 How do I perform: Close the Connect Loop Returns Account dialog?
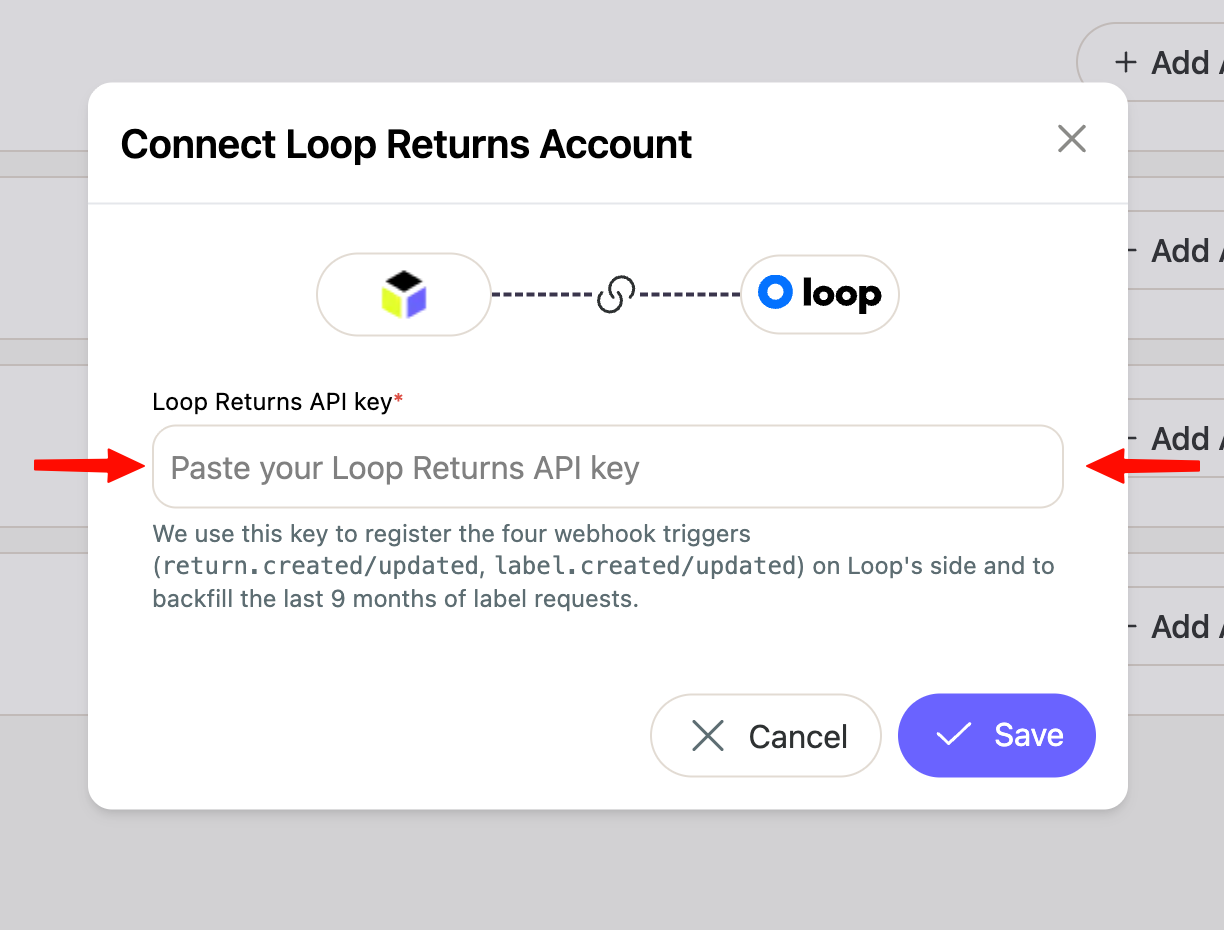(1072, 139)
